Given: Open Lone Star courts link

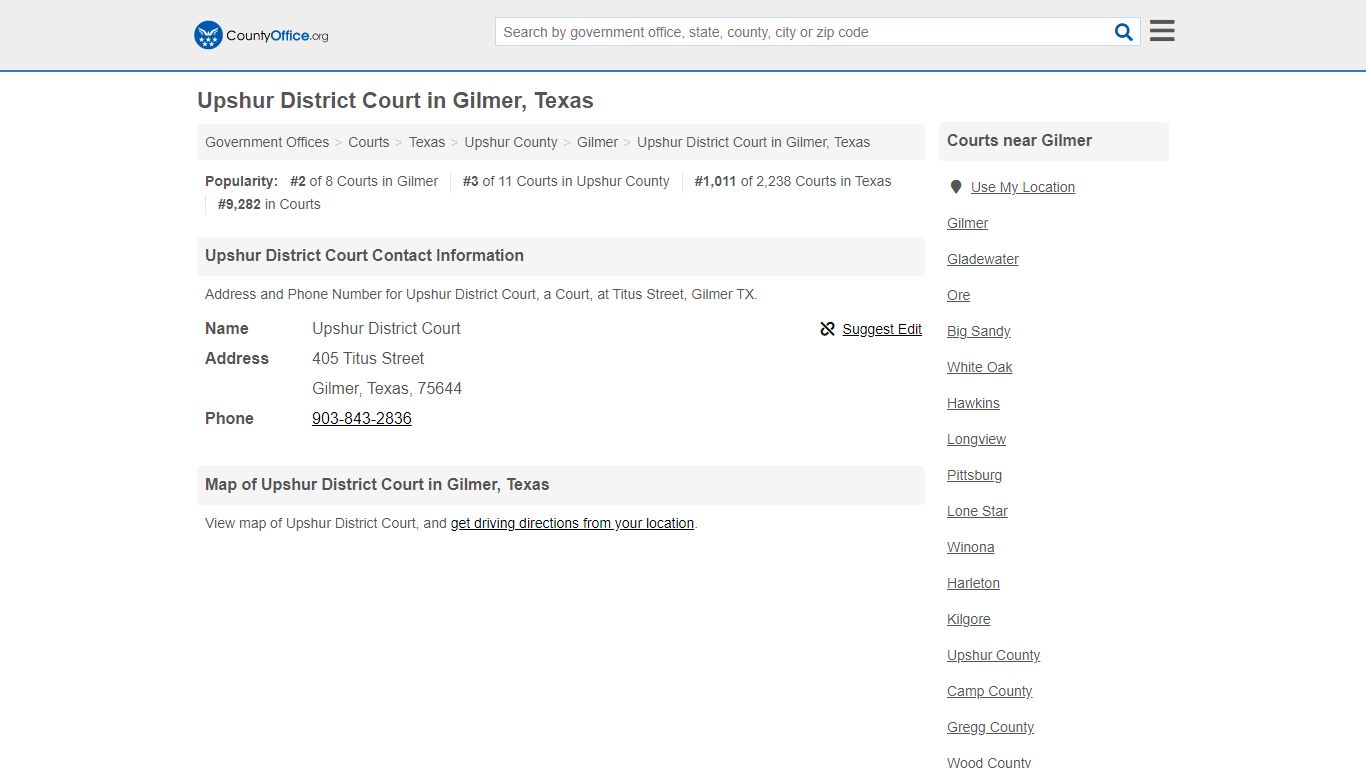Looking at the screenshot, I should pyautogui.click(x=978, y=511).
